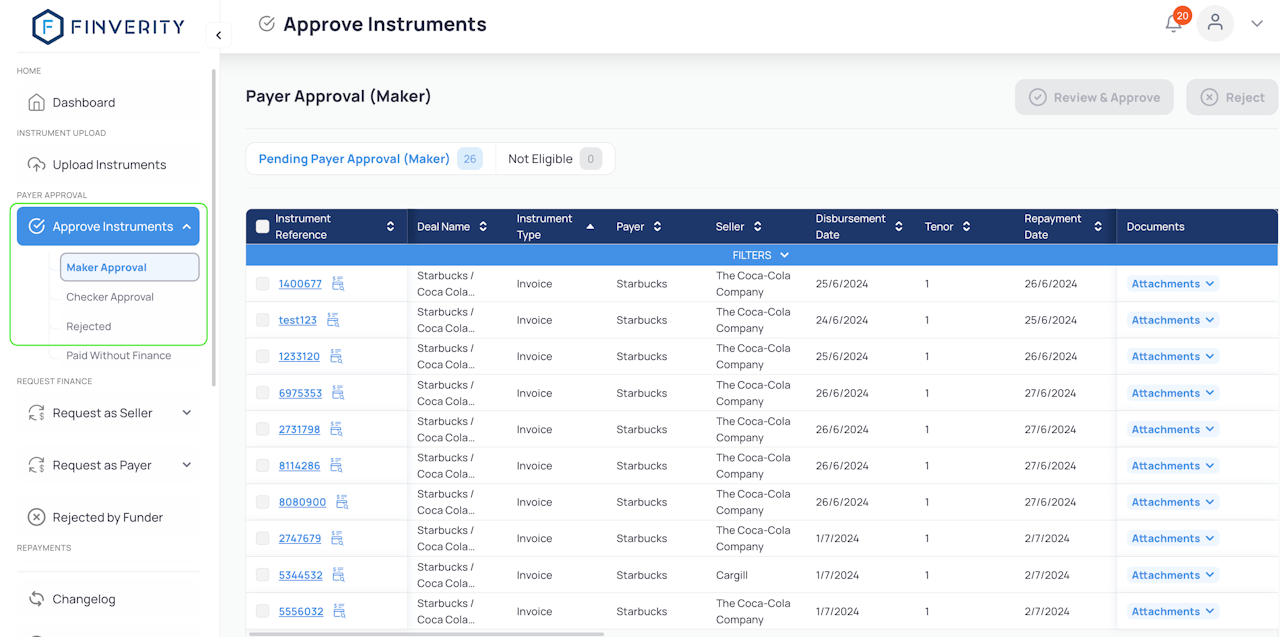Expand the Request as Seller menu
The image size is (1280, 637).
[108, 413]
